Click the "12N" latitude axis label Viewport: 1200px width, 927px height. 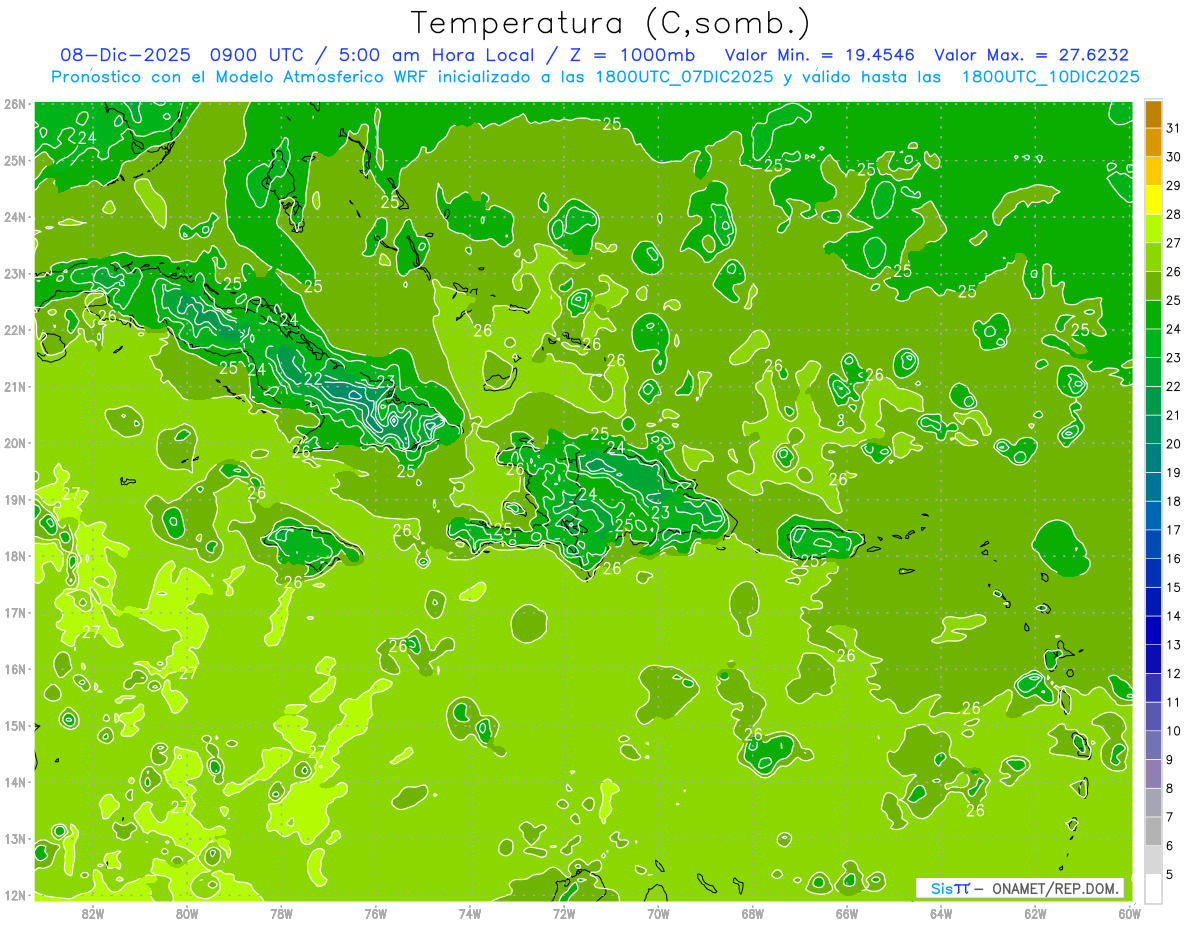click(15, 895)
